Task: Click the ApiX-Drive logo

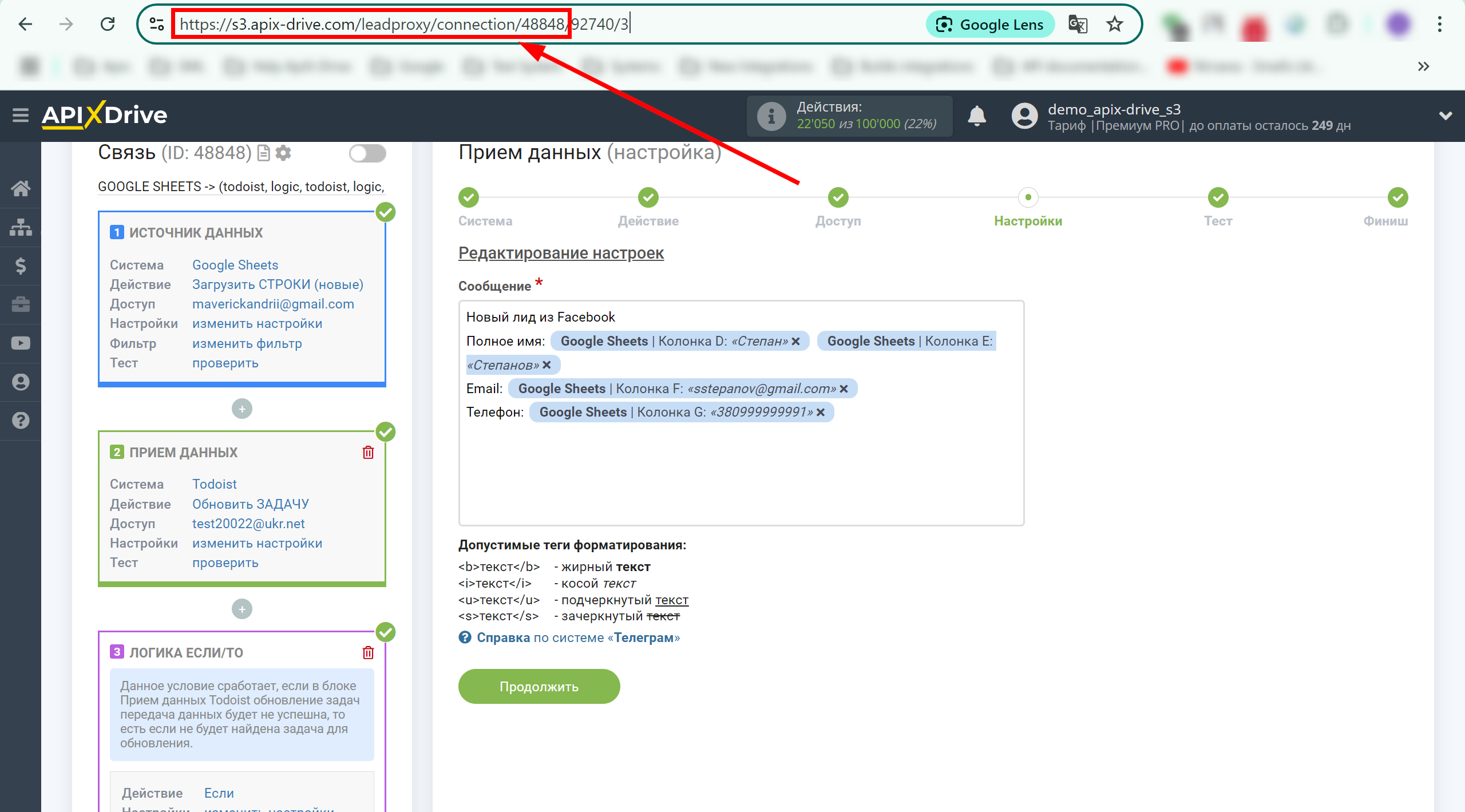Action: [x=104, y=115]
